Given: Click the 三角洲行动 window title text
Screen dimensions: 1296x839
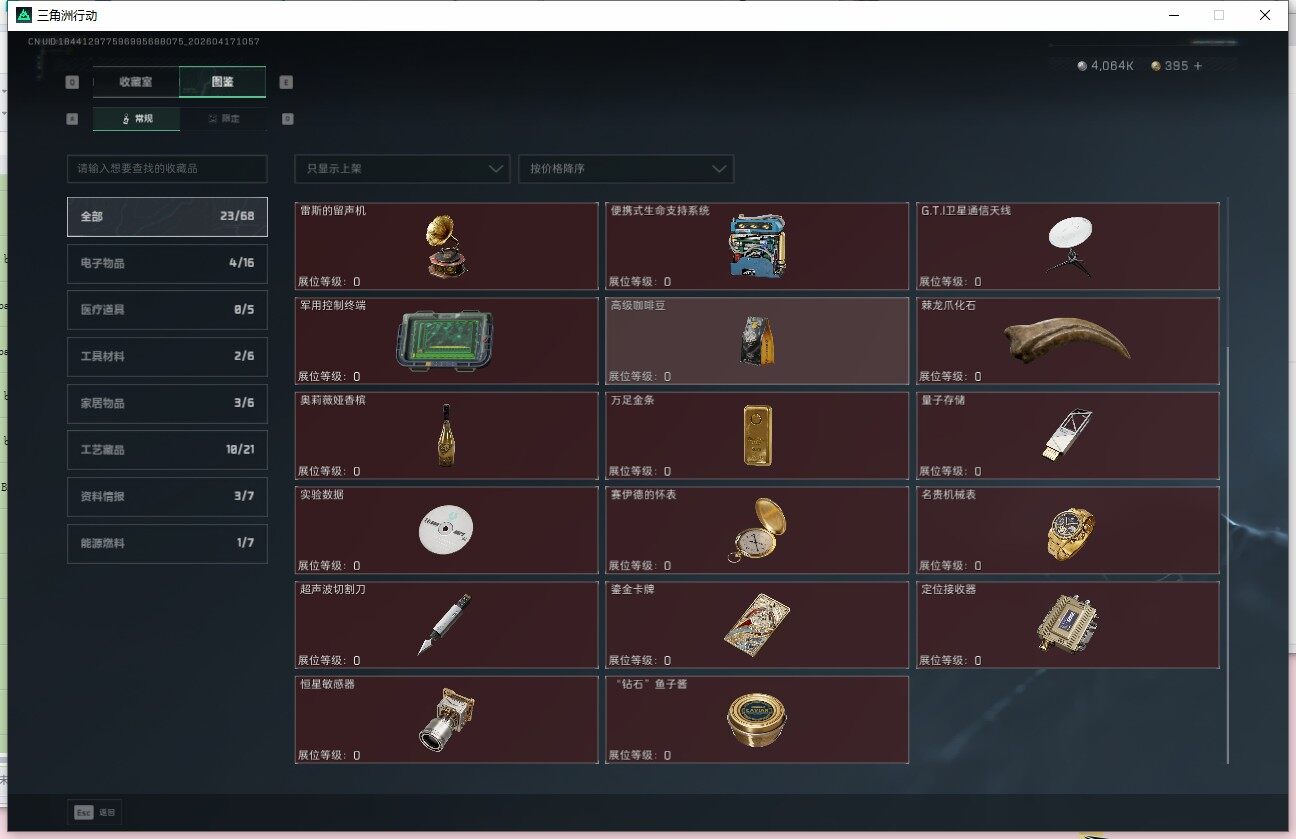Looking at the screenshot, I should click(x=67, y=16).
